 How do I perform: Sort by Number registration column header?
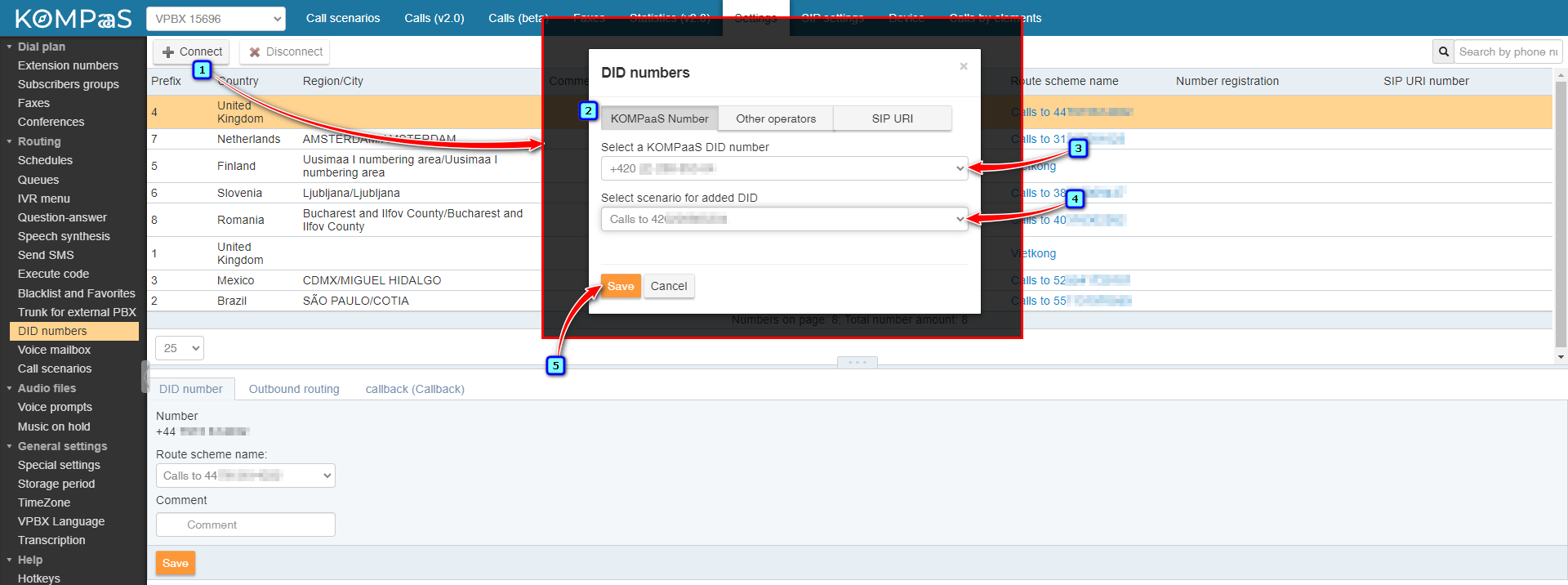pos(1227,81)
